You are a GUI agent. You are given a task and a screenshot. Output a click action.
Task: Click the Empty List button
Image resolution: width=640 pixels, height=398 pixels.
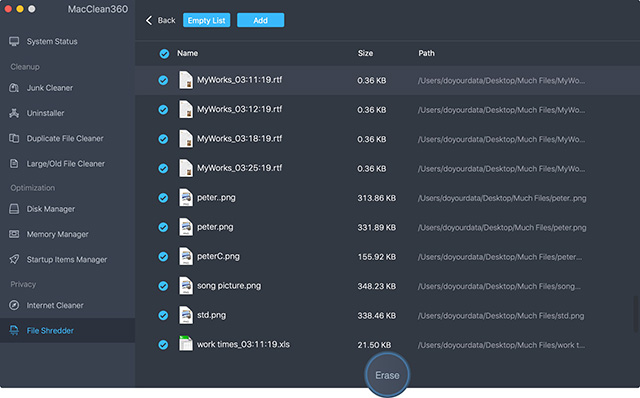point(207,20)
